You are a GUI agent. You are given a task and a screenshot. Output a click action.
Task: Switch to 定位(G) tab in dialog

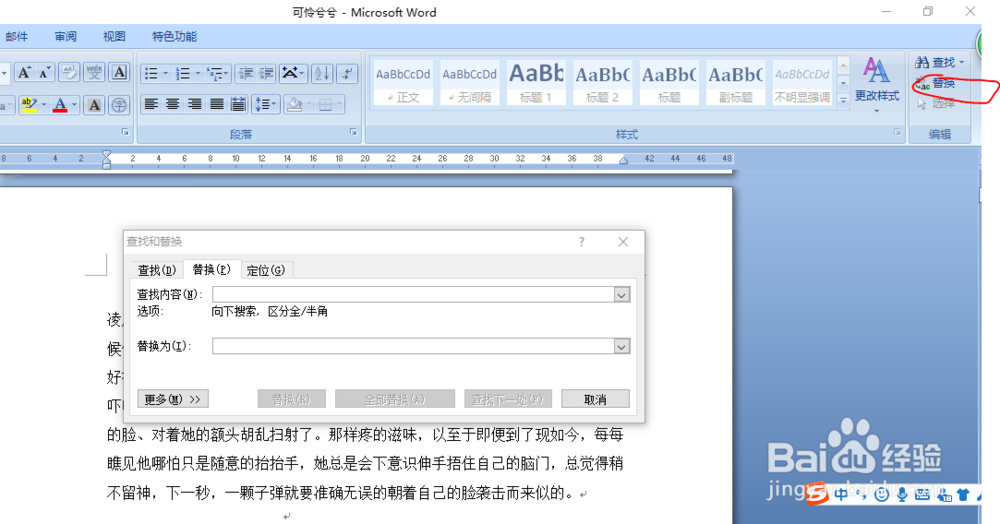(x=266, y=270)
